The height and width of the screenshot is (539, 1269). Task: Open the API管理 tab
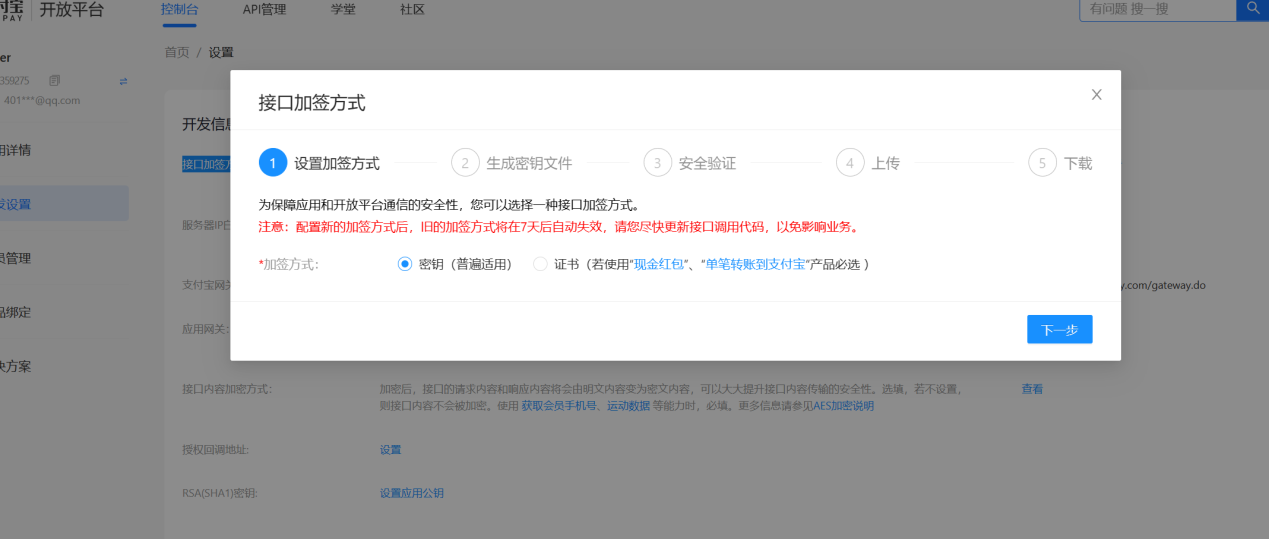click(264, 10)
